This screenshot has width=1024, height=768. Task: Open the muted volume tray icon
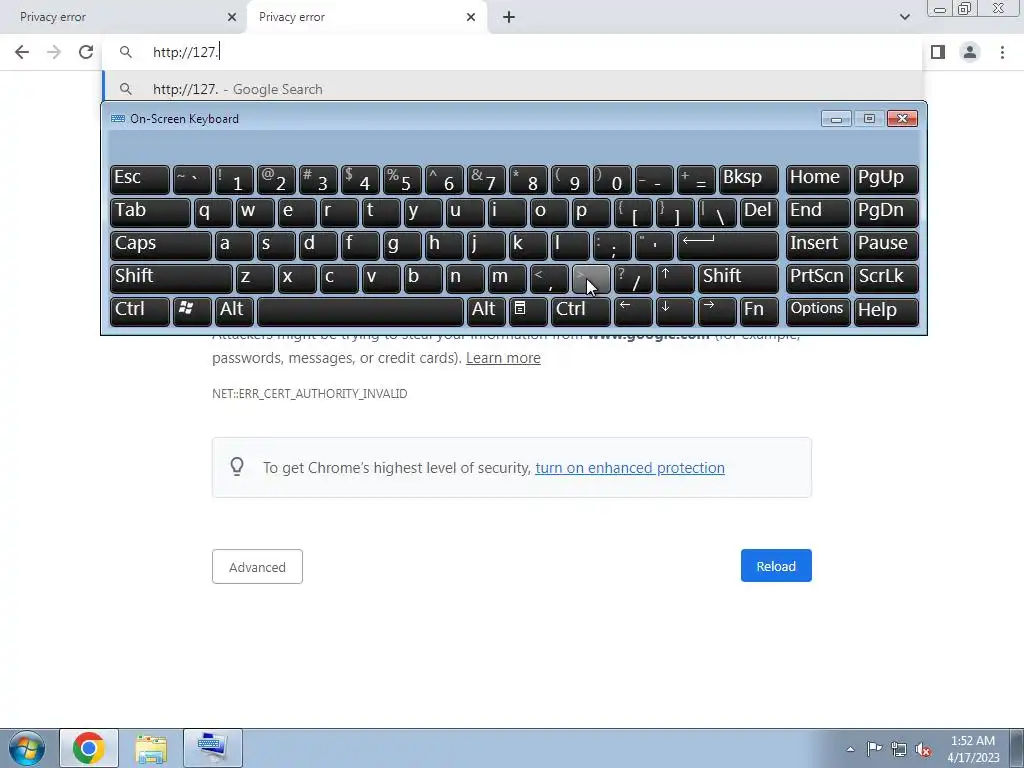click(923, 749)
